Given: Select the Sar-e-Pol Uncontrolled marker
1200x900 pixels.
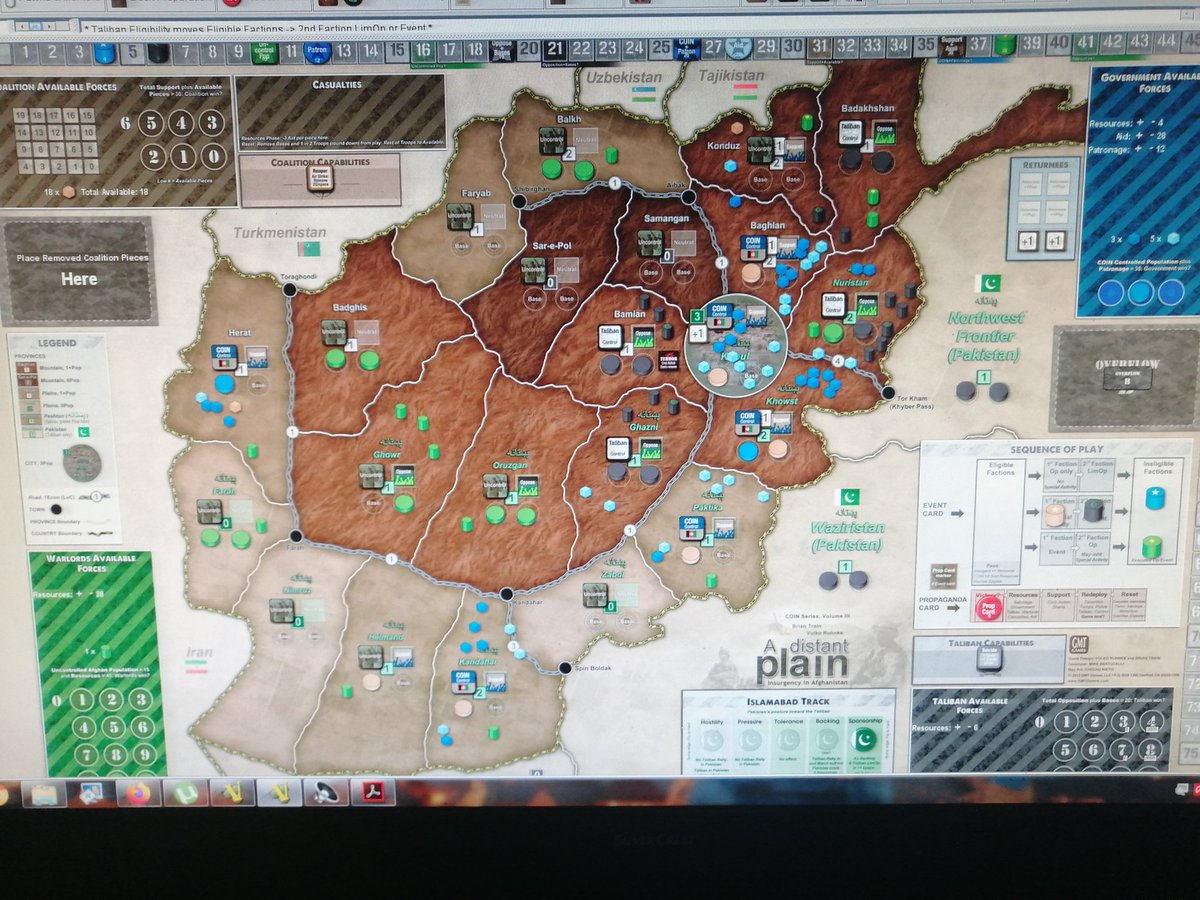Looking at the screenshot, I should (534, 271).
